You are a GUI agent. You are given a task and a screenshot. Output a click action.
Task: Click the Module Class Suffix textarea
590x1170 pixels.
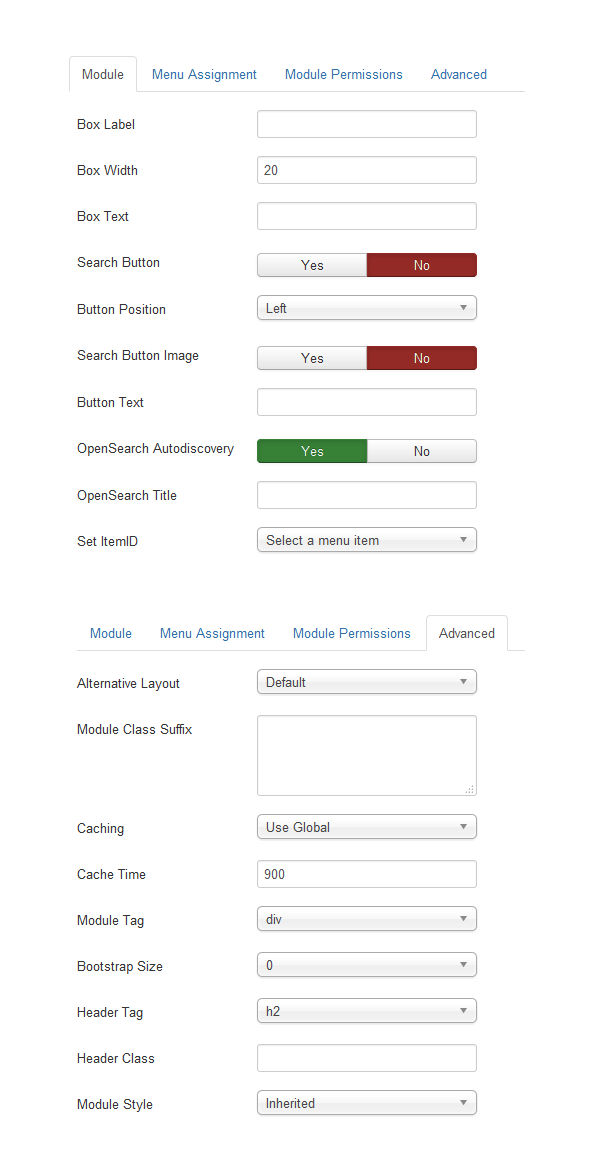coord(367,755)
